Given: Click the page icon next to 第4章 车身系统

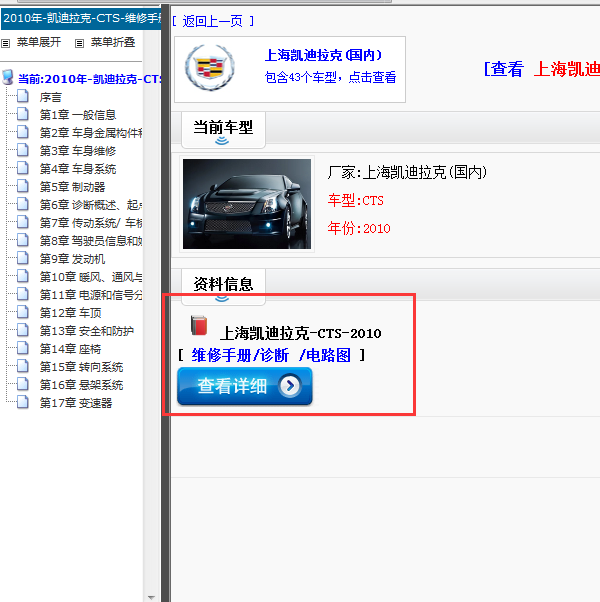Looking at the screenshot, I should (23, 168).
